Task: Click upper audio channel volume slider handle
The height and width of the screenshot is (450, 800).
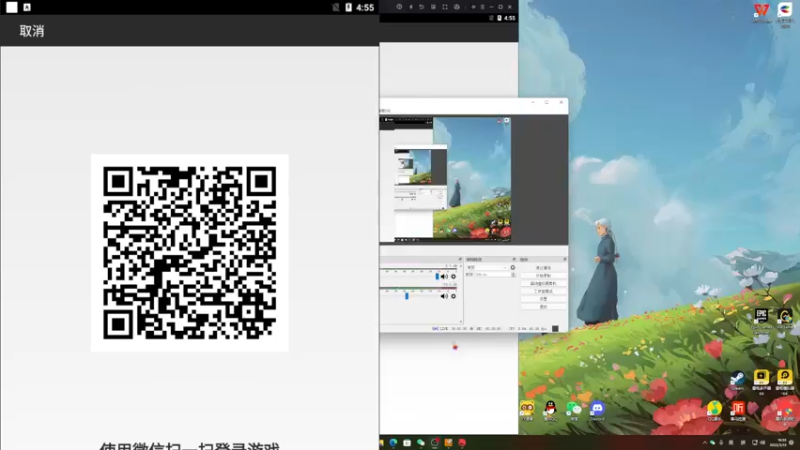Action: click(437, 277)
